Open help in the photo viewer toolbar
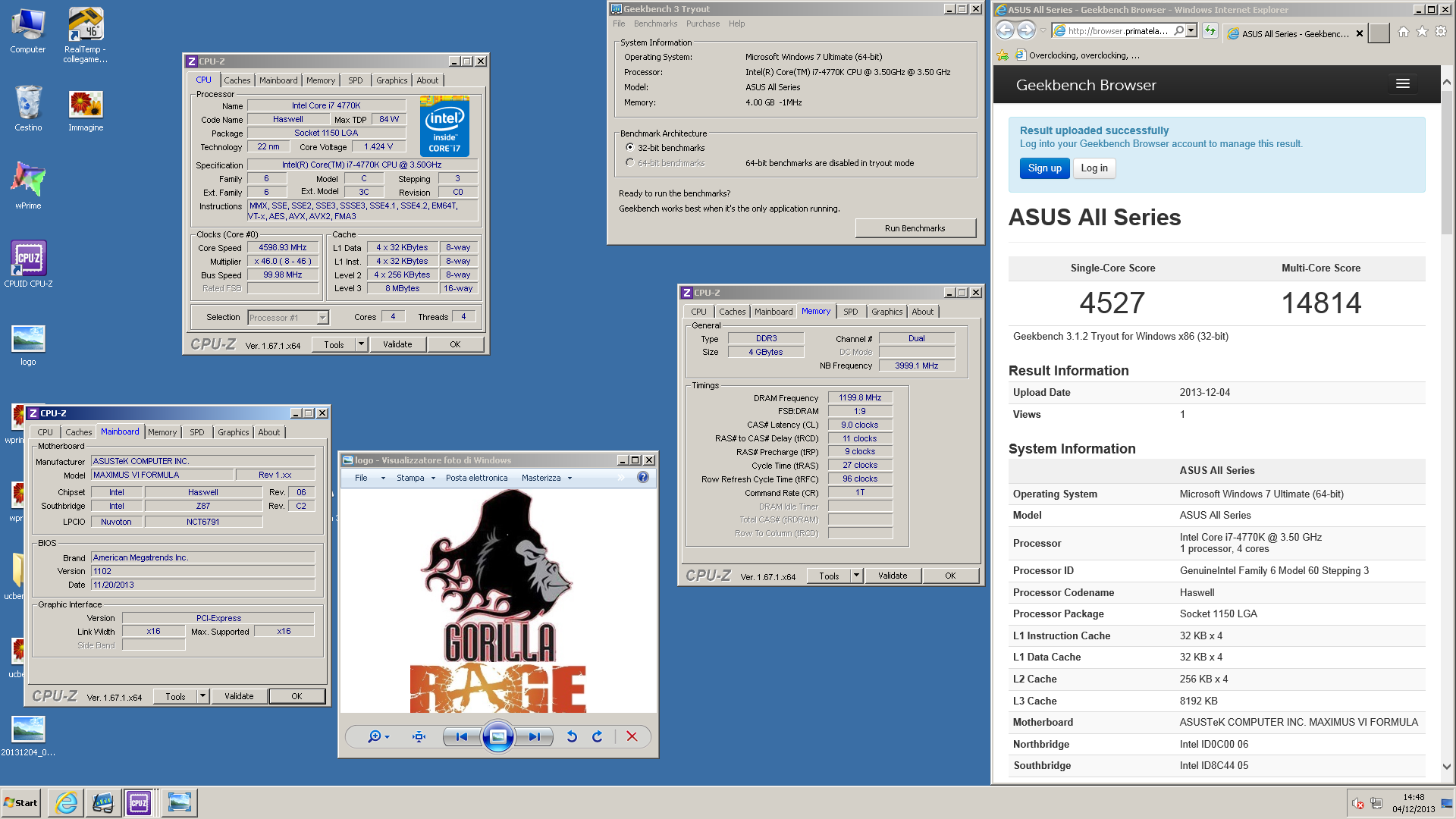The width and height of the screenshot is (1456, 819). pyautogui.click(x=643, y=477)
